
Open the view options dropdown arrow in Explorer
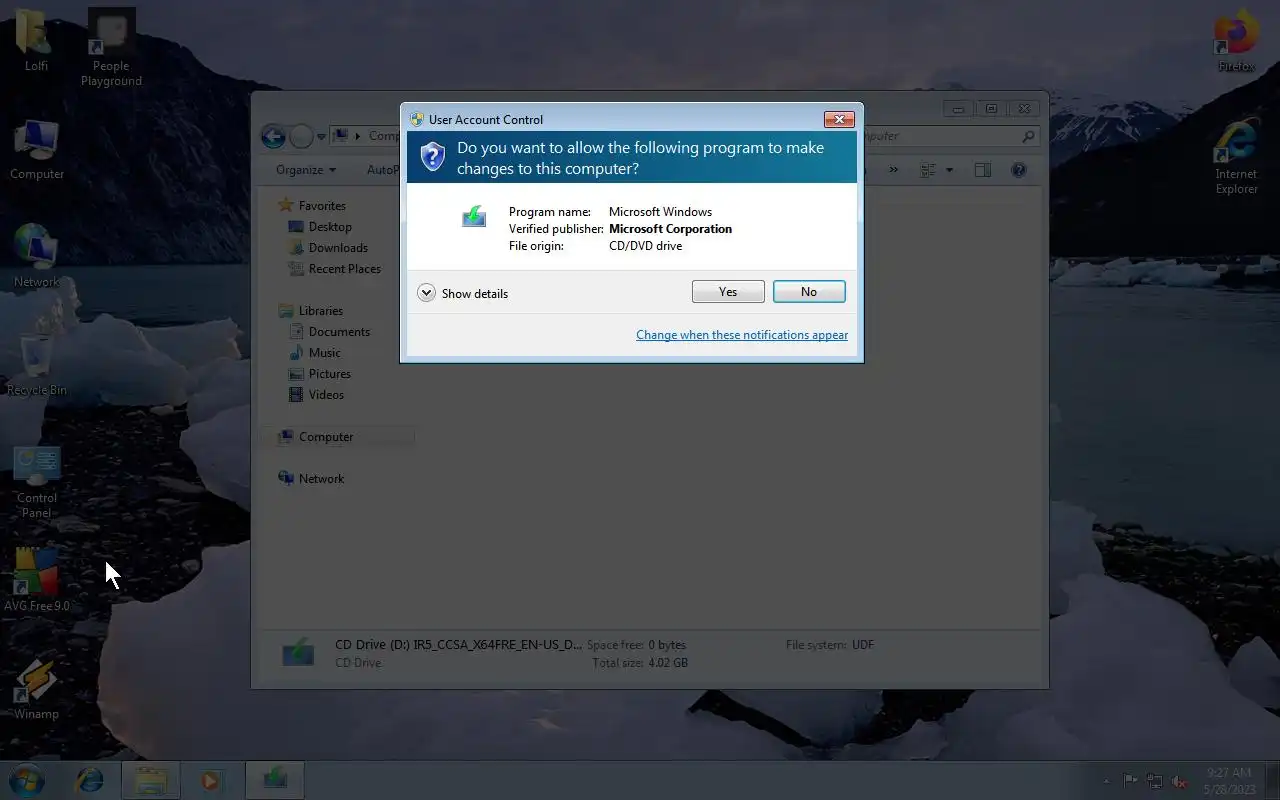(x=949, y=170)
